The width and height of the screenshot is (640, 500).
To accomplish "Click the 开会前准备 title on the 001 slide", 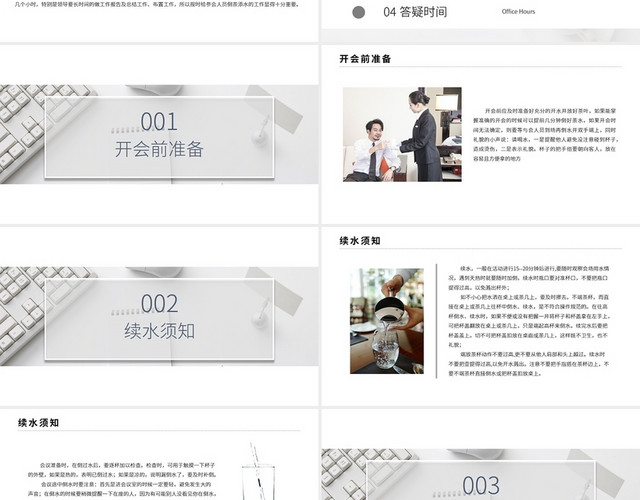I will pyautogui.click(x=159, y=149).
